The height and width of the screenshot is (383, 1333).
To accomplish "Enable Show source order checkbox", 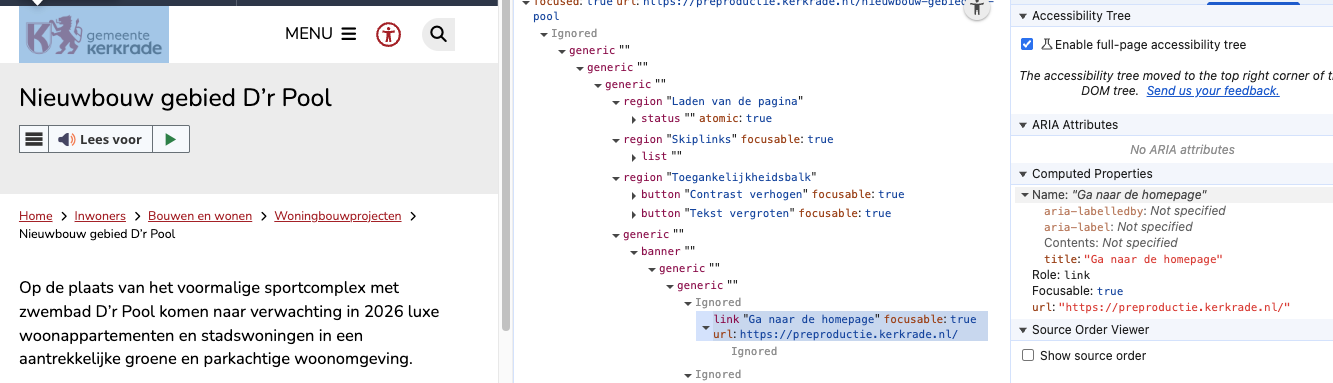I will pos(1027,355).
